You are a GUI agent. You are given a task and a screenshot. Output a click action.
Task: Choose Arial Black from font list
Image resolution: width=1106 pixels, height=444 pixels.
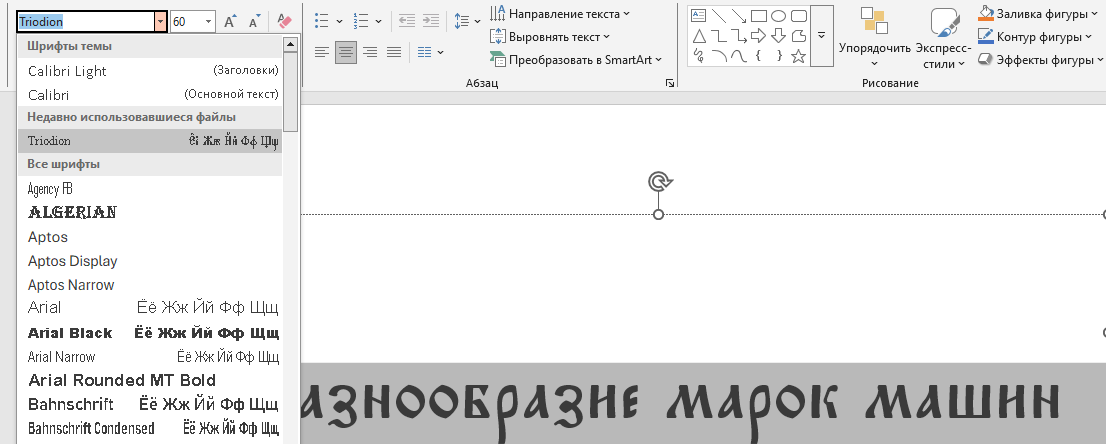point(70,333)
